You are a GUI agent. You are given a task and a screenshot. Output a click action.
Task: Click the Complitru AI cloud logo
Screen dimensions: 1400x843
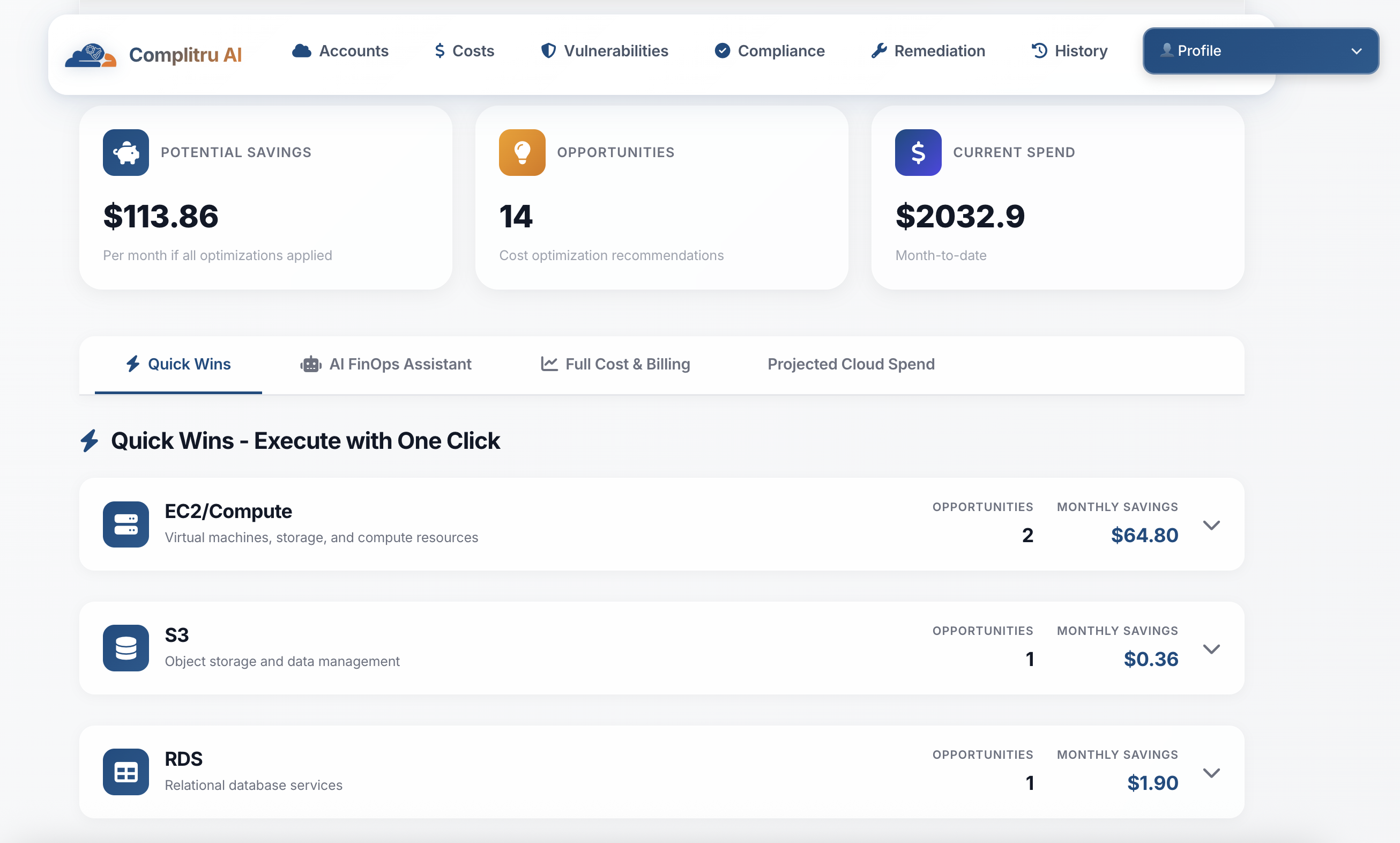pyautogui.click(x=91, y=55)
